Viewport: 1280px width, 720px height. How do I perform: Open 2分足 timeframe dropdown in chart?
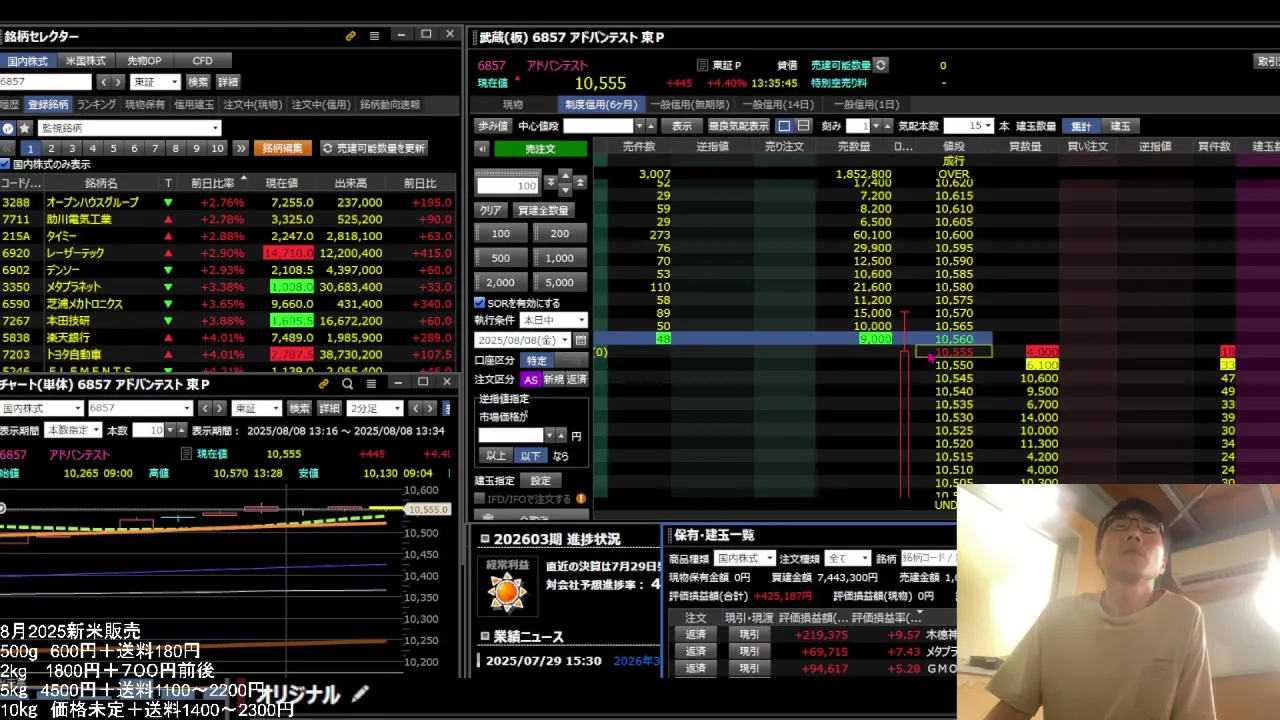pos(374,408)
